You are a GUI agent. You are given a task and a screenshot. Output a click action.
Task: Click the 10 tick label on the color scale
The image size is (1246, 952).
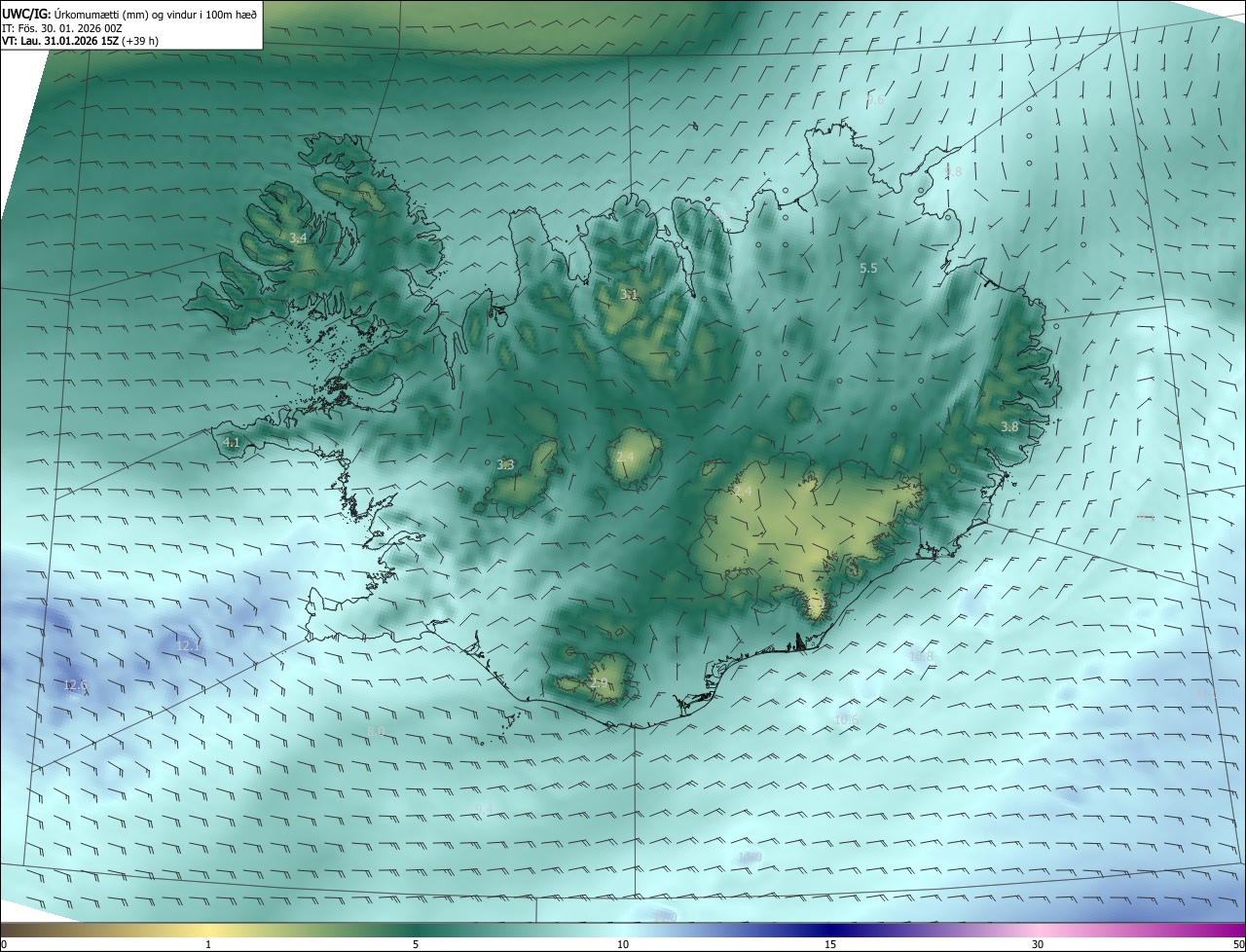point(623,944)
